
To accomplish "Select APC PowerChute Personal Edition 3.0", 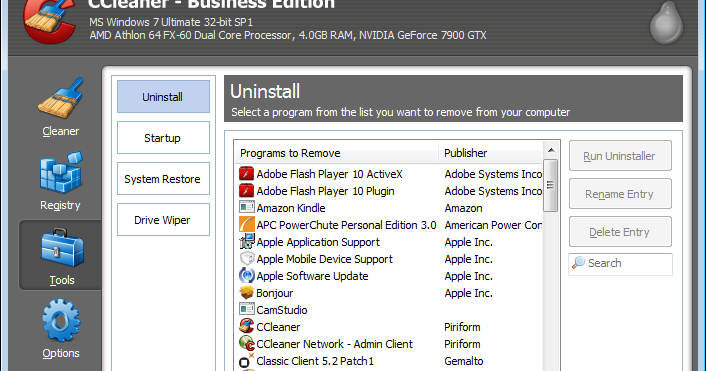I will [346, 225].
